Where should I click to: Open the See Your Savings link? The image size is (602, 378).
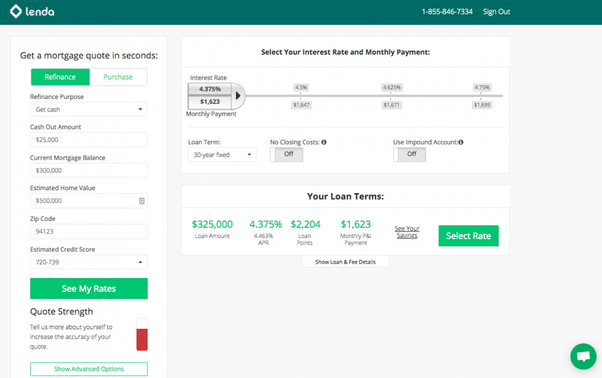(407, 232)
